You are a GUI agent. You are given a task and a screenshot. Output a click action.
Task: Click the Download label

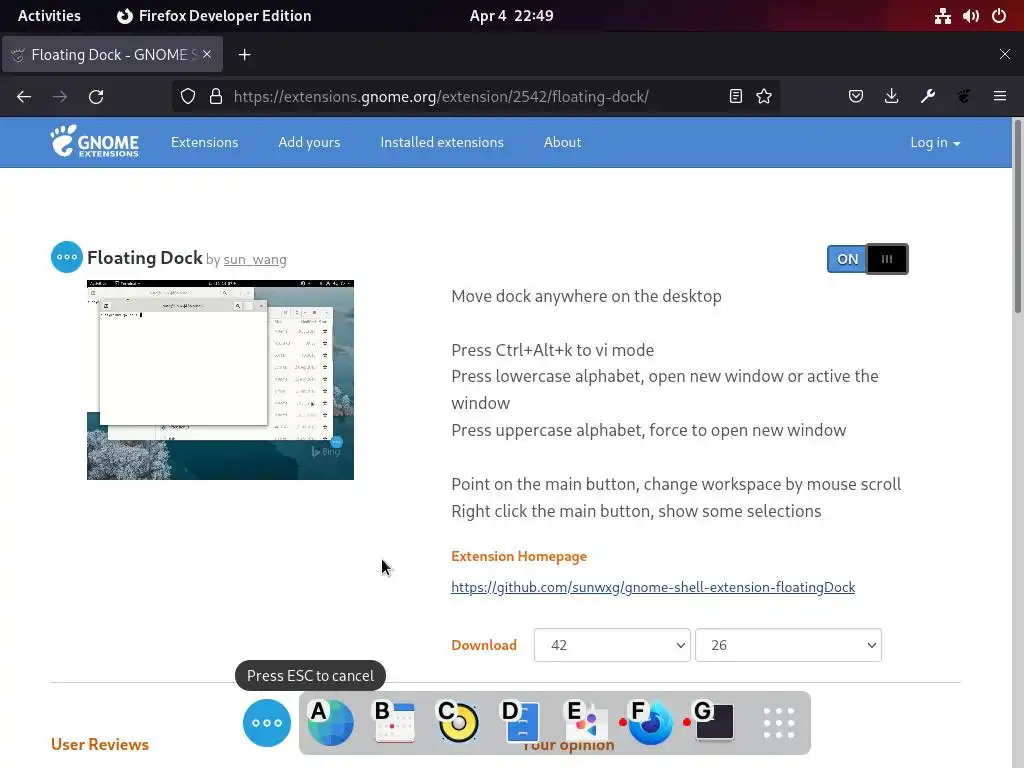484,645
